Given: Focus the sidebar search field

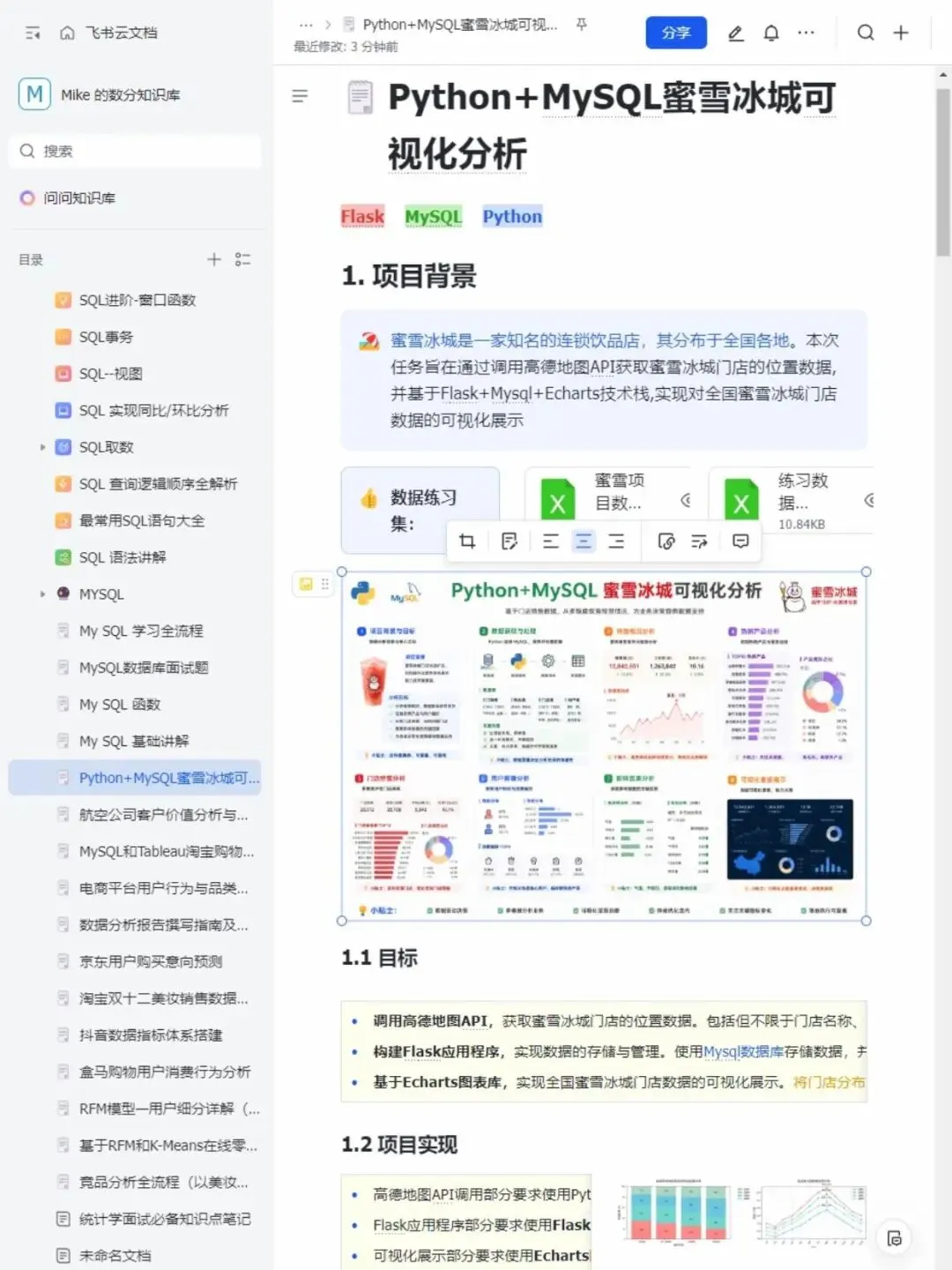Looking at the screenshot, I should (x=135, y=151).
